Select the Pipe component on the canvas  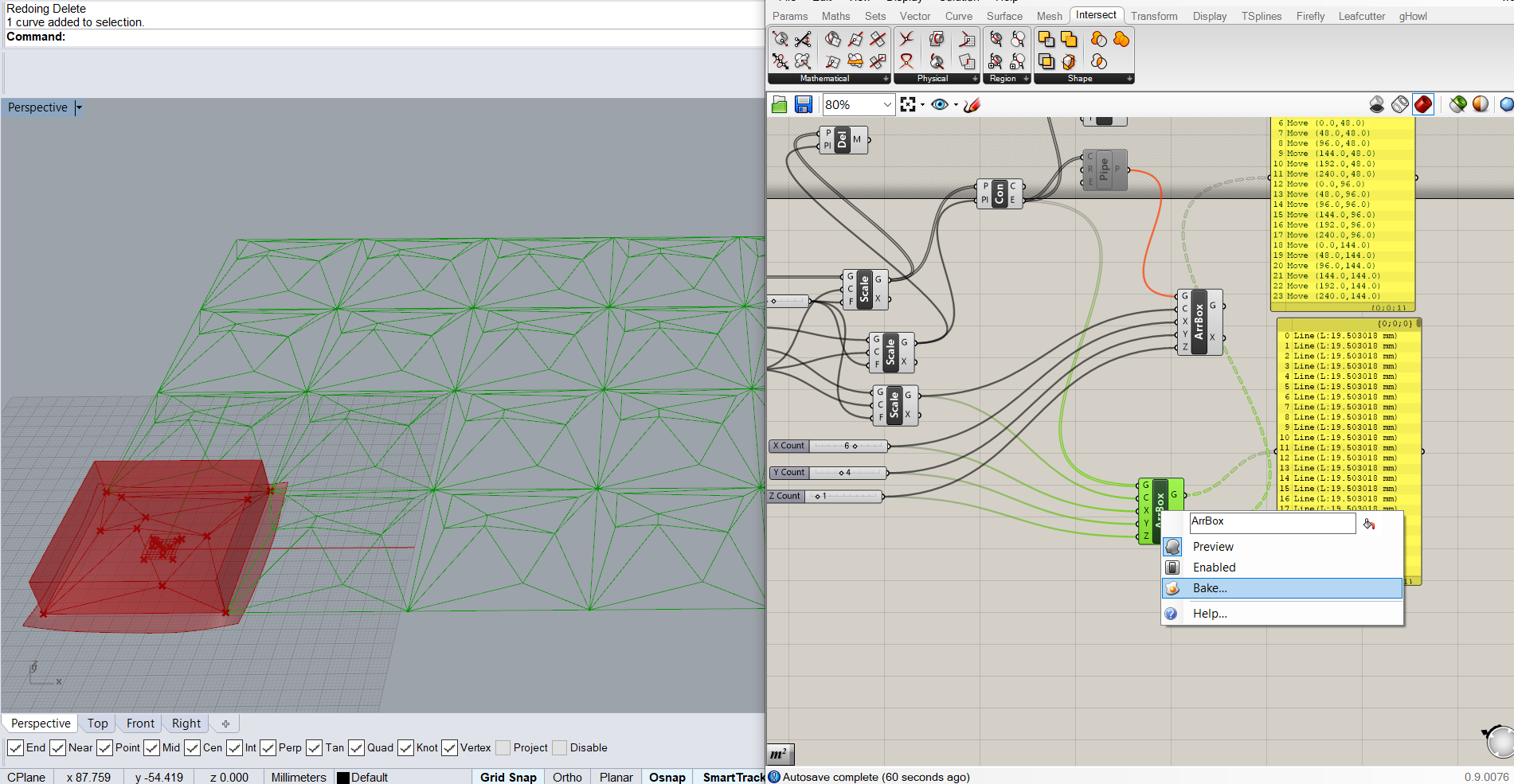[1104, 170]
